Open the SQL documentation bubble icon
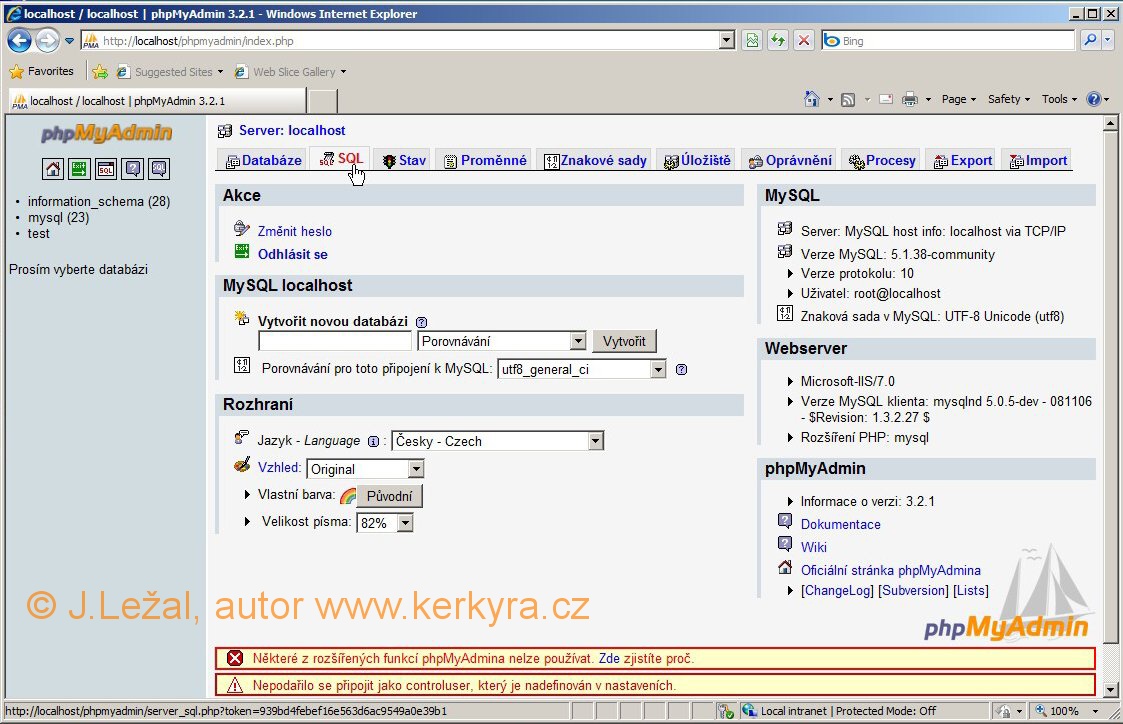This screenshot has width=1123, height=724. pos(159,168)
